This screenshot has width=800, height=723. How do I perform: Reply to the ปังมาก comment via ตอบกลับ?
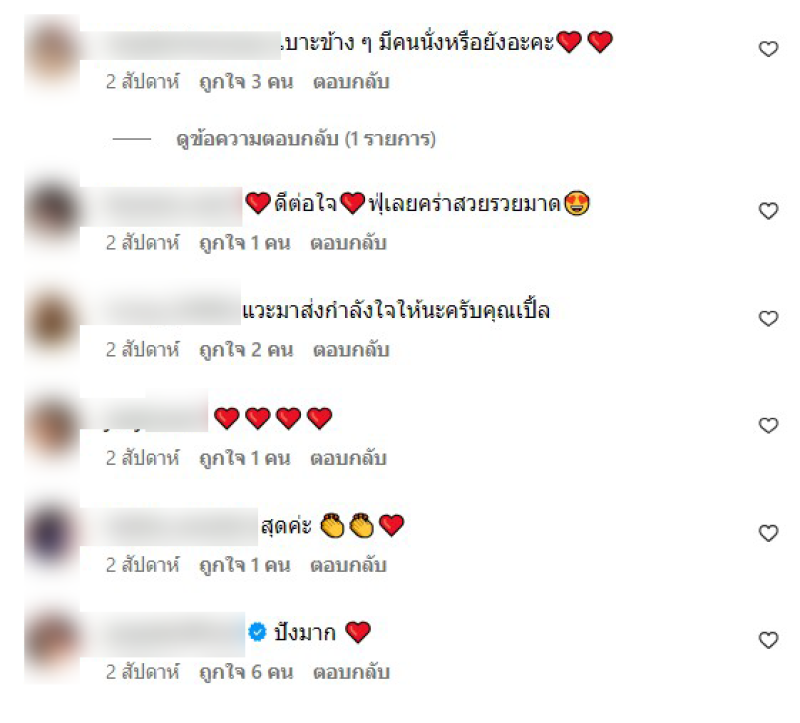click(x=351, y=672)
